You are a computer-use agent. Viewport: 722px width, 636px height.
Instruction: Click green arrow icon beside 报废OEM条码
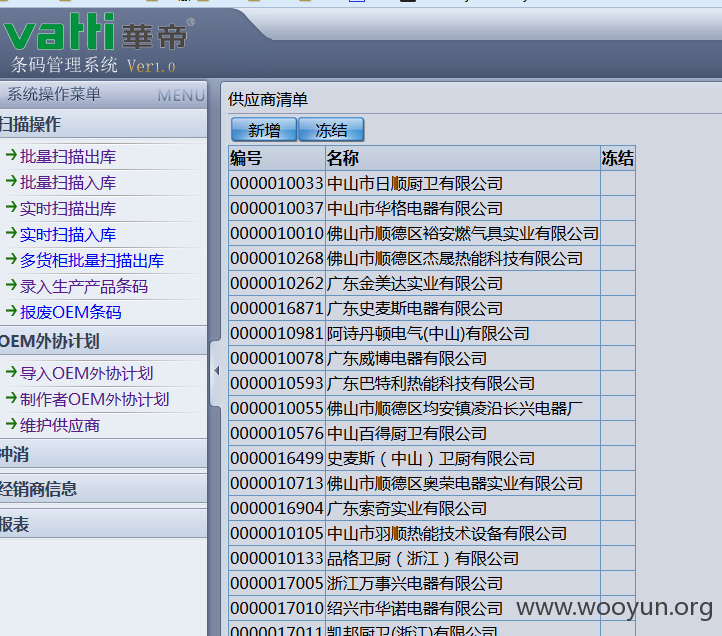tap(12, 311)
